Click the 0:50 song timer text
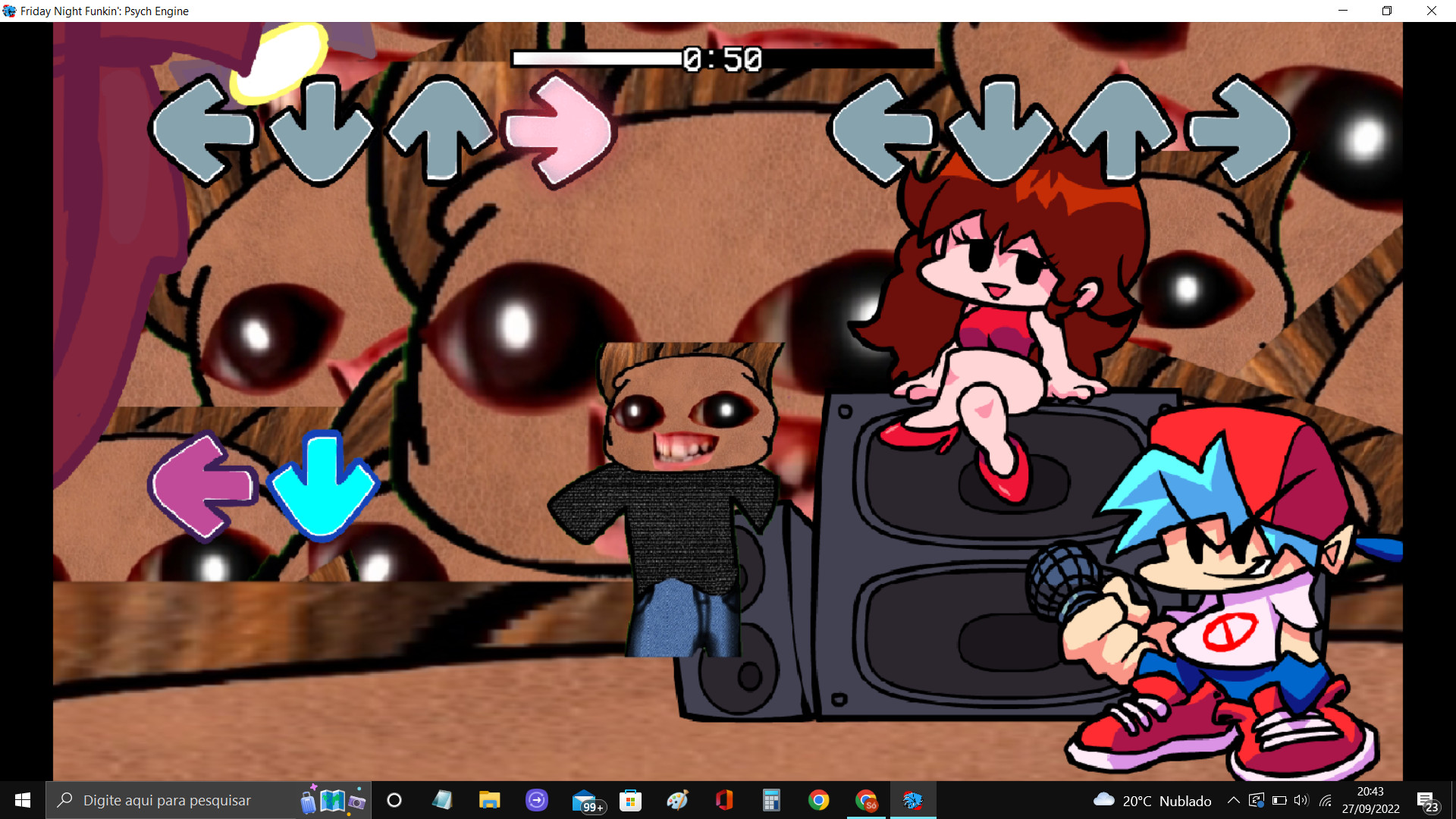The width and height of the screenshot is (1456, 819). coord(722,59)
